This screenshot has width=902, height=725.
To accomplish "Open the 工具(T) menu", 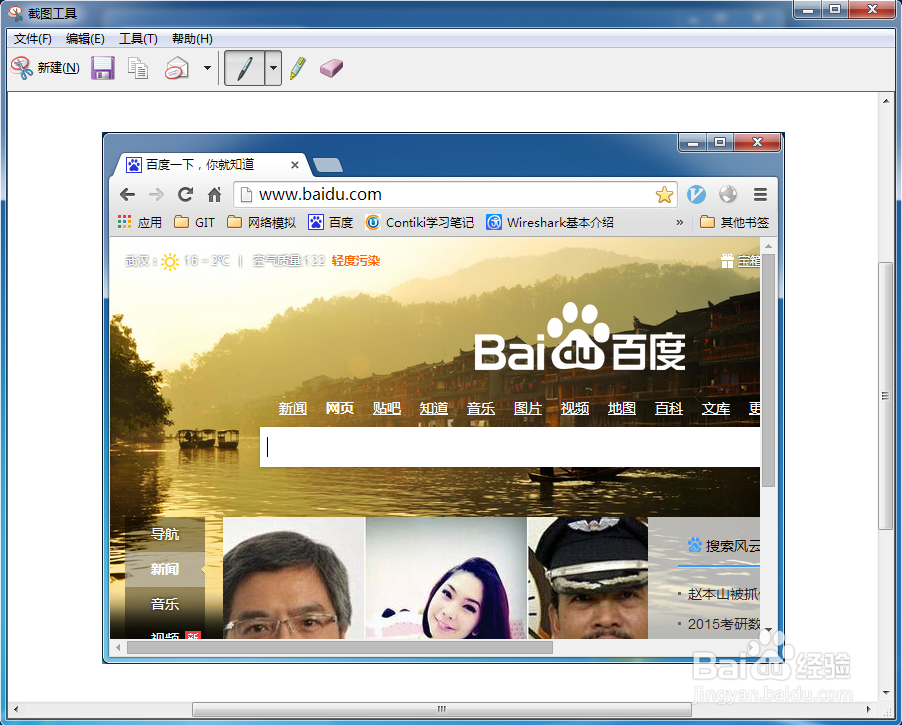I will (x=138, y=39).
